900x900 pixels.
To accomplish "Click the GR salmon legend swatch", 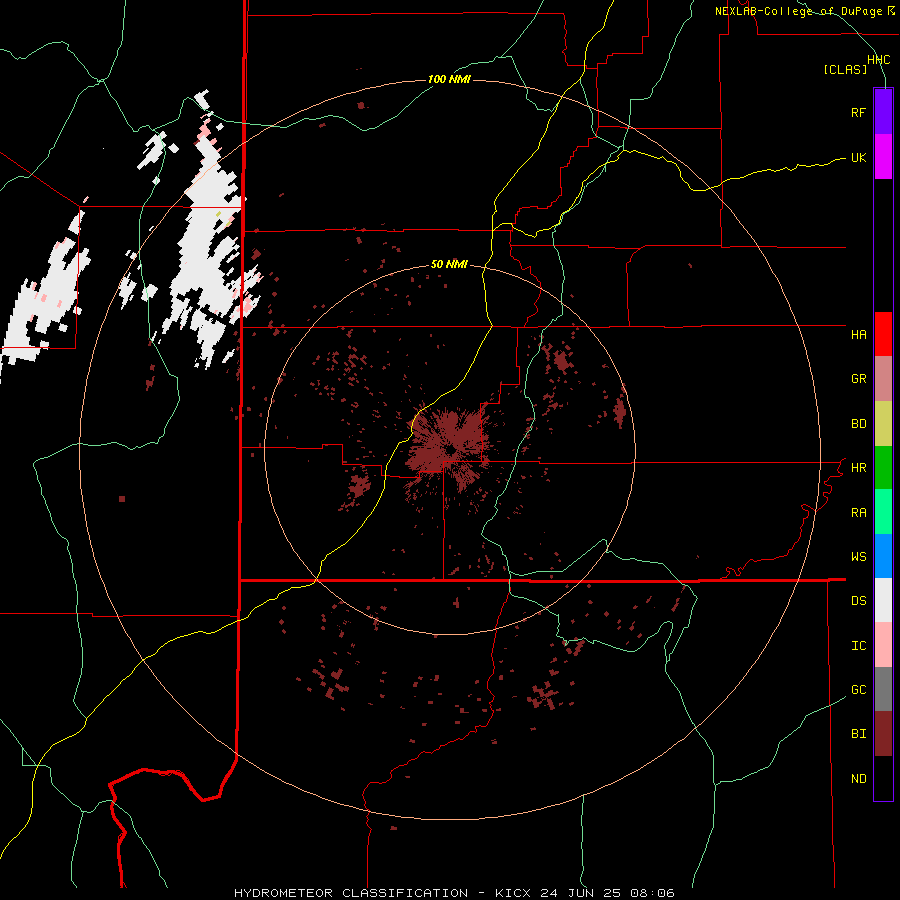I will coord(883,379).
